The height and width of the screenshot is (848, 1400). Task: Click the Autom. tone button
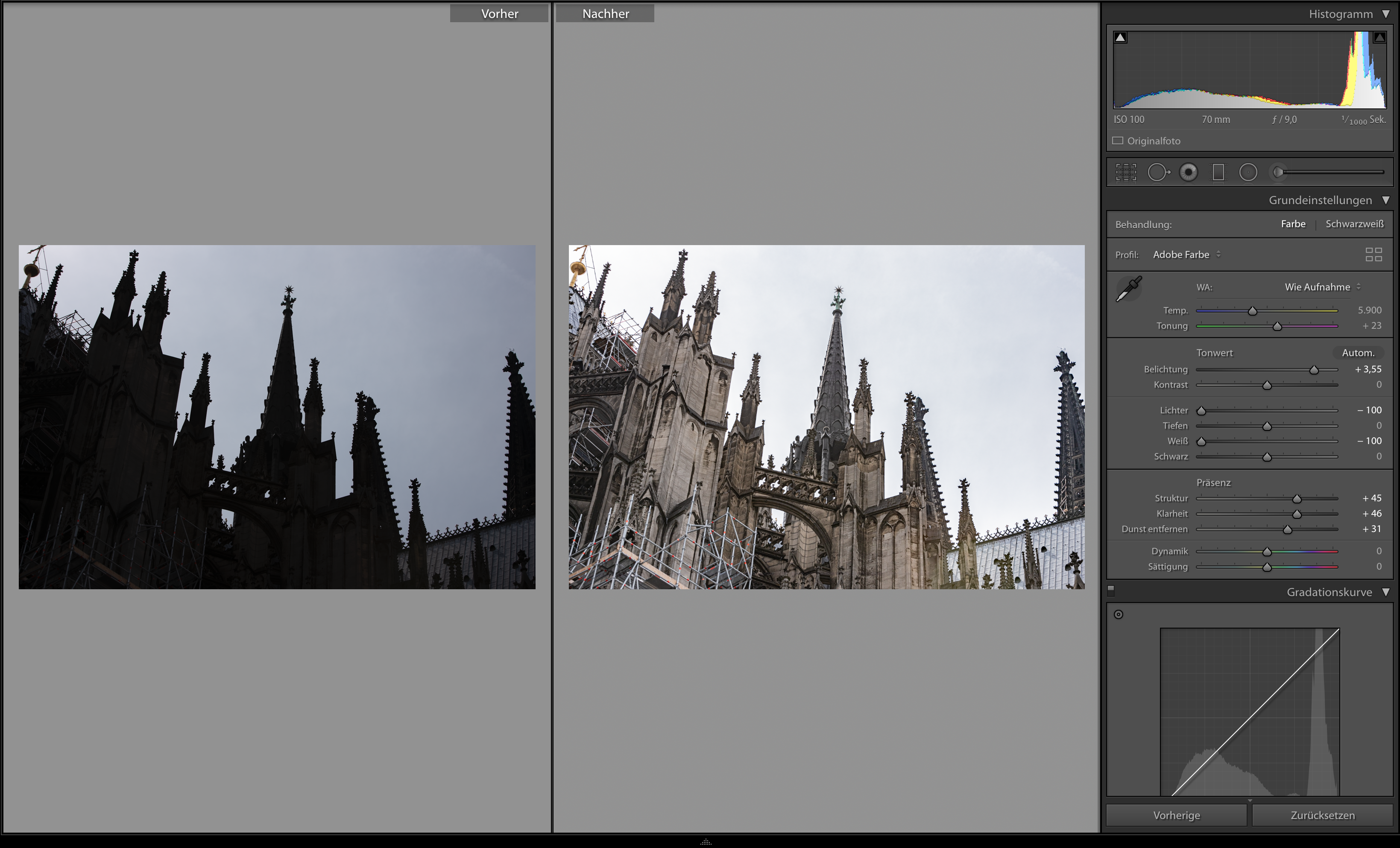coord(1358,352)
